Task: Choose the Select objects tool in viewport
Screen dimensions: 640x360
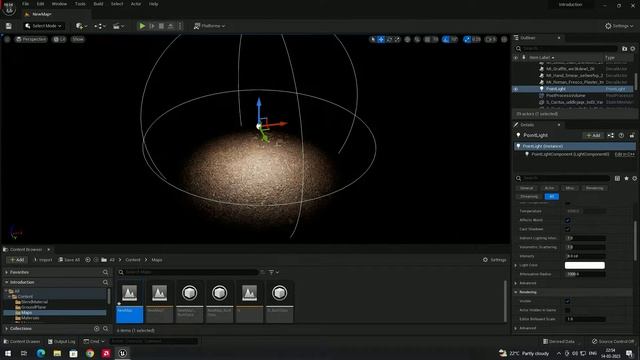Action: [x=372, y=39]
